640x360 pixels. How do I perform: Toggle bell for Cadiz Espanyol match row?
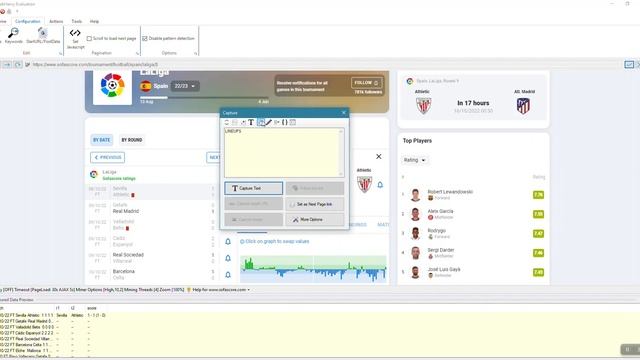228,242
